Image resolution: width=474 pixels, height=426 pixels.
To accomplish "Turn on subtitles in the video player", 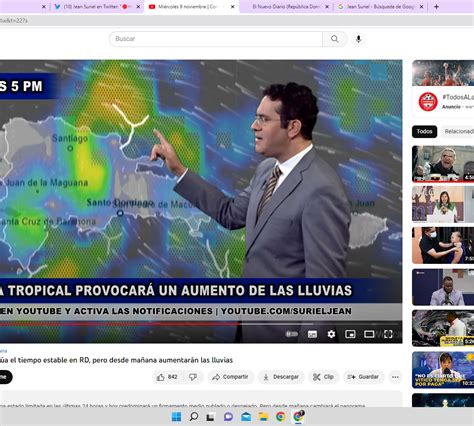I will [312, 334].
